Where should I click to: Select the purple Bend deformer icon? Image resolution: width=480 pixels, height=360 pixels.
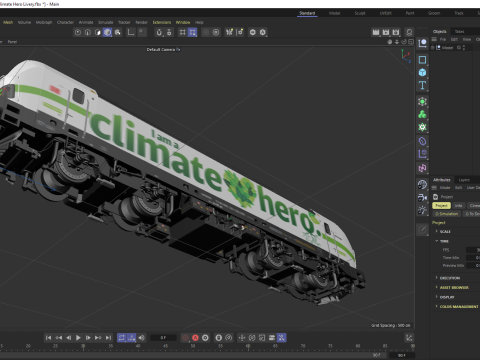pyautogui.click(x=422, y=141)
